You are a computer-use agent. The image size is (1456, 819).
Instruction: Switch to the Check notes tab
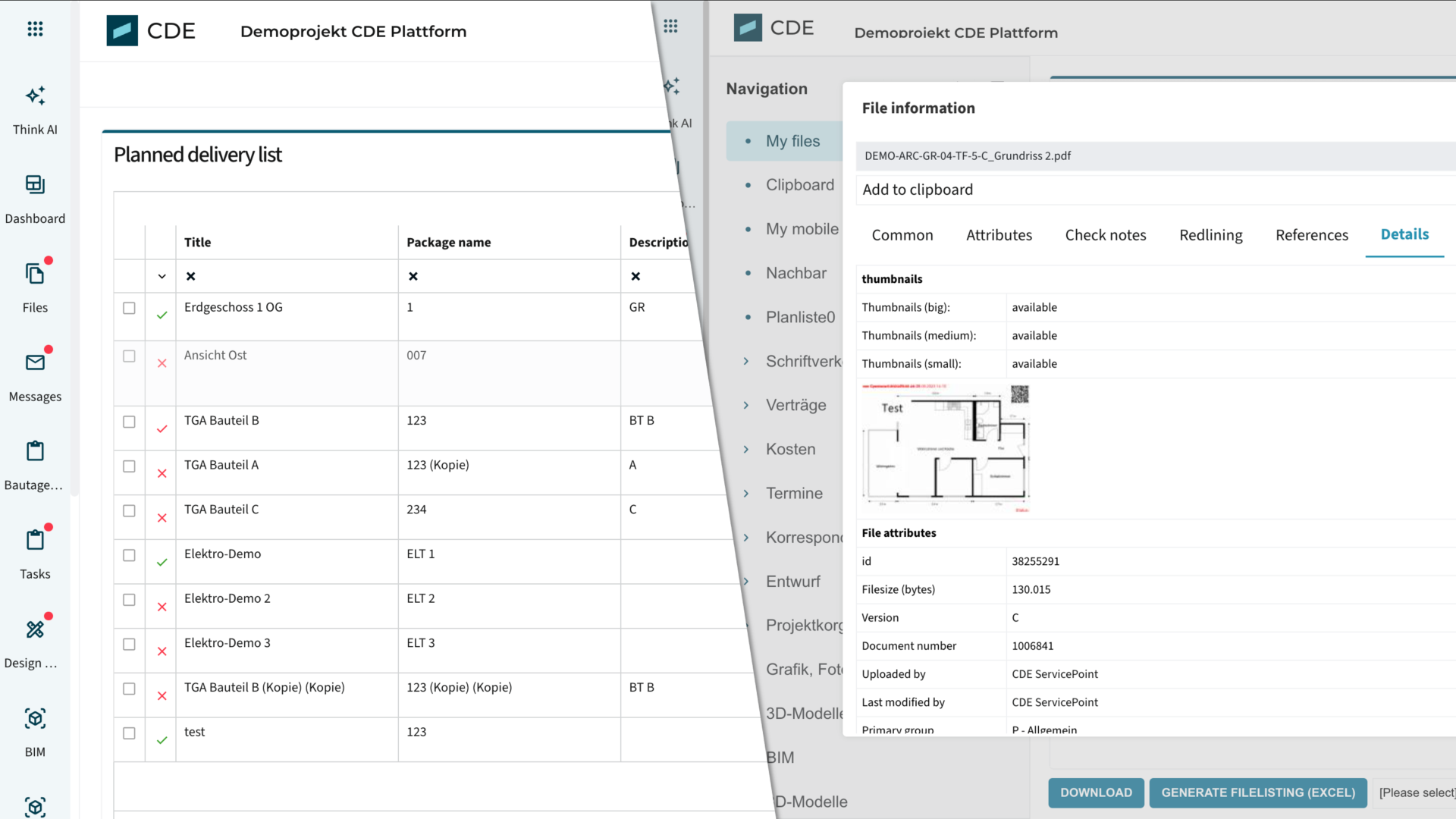pyautogui.click(x=1106, y=235)
